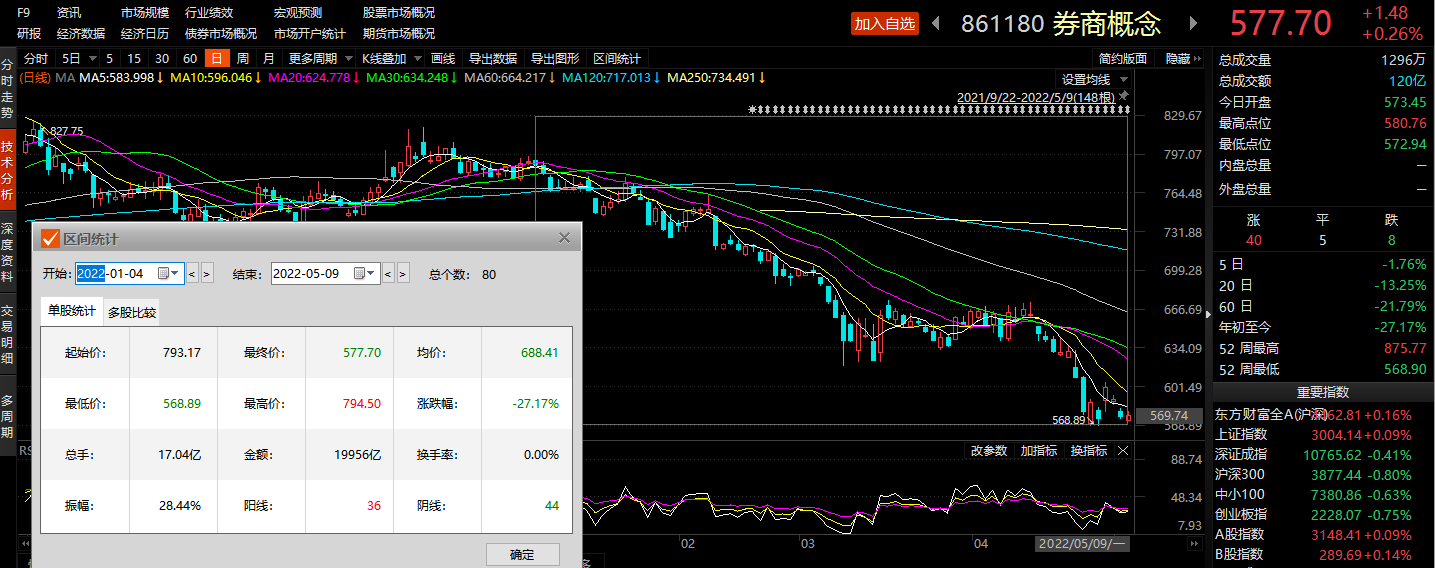This screenshot has width=1435, height=568.
Task: Close the 区间统计 dialog
Action: point(564,238)
